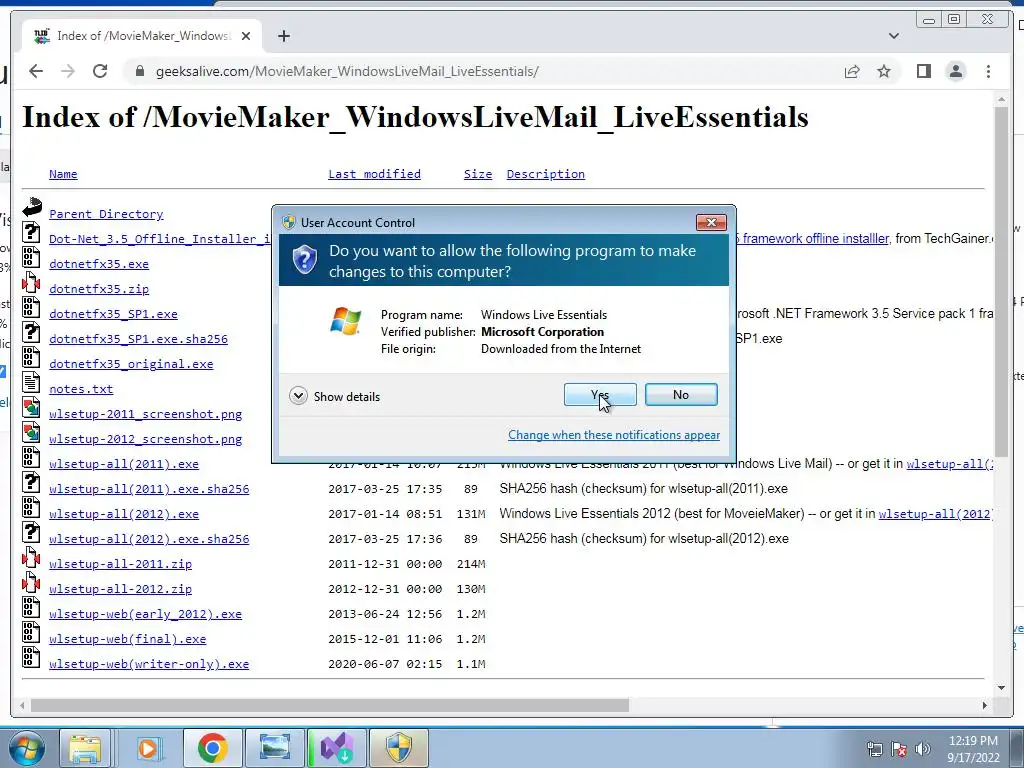Image resolution: width=1024 pixels, height=768 pixels.
Task: Open Change when these notifications appear link
Action: 614,435
